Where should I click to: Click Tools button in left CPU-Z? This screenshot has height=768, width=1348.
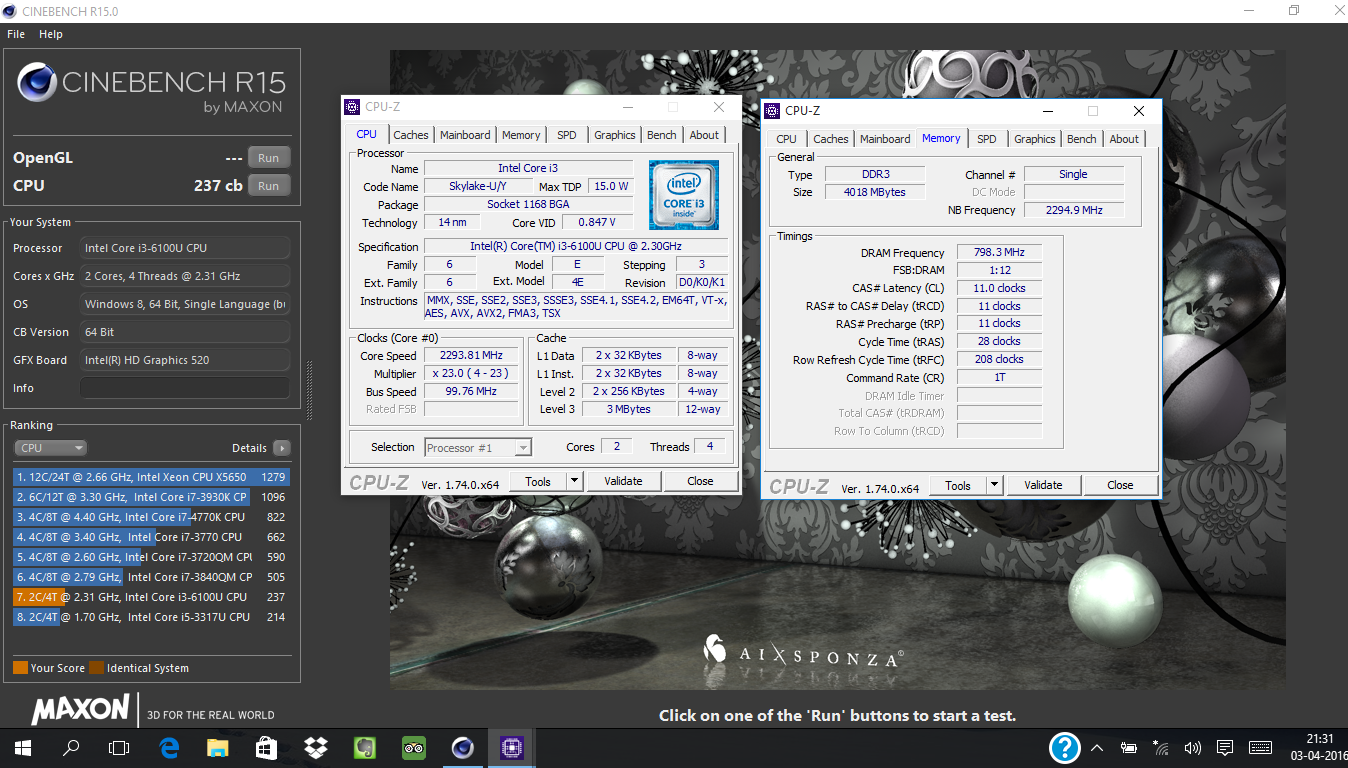538,481
